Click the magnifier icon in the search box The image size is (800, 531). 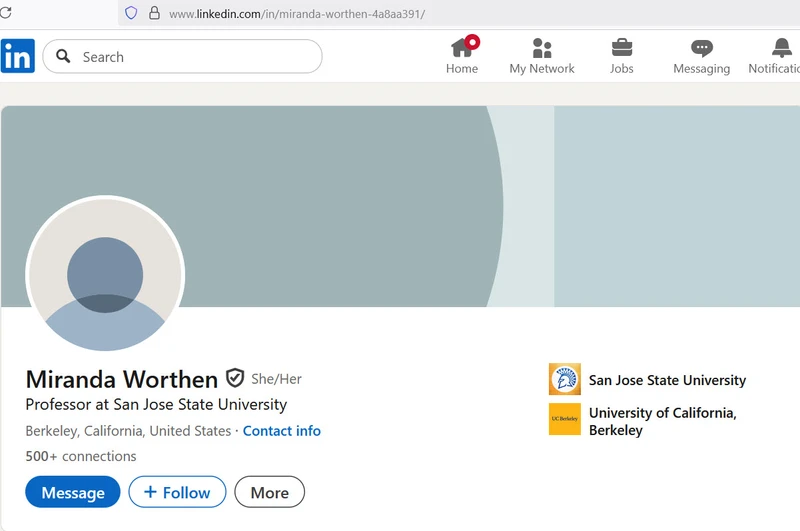click(x=63, y=57)
